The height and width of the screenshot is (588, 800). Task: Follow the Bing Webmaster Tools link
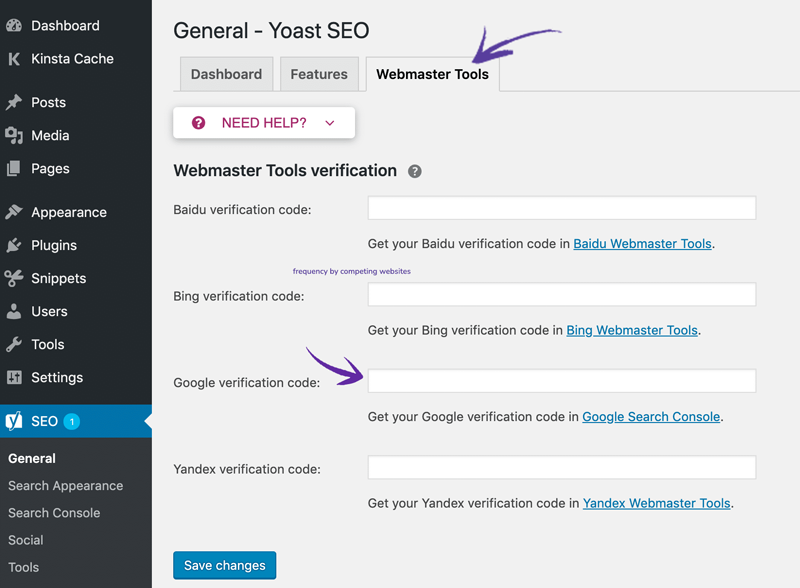(632, 330)
